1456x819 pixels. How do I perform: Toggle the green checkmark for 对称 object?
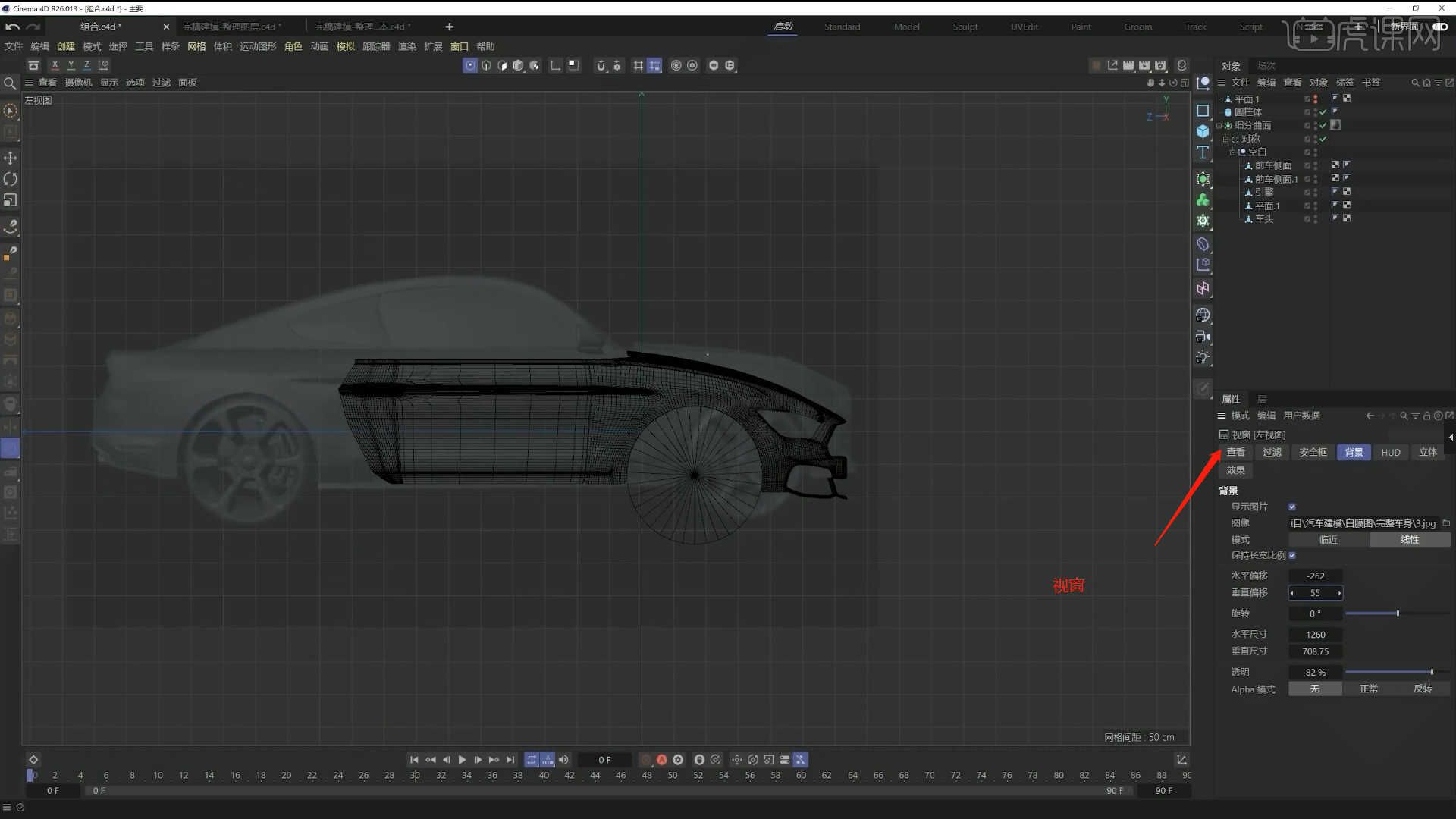pyautogui.click(x=1323, y=139)
